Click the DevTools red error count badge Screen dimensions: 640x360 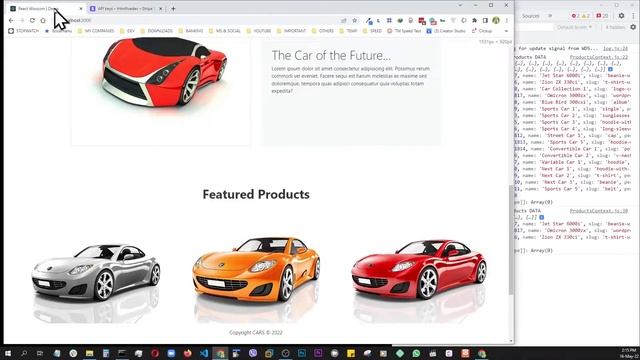[576, 16]
